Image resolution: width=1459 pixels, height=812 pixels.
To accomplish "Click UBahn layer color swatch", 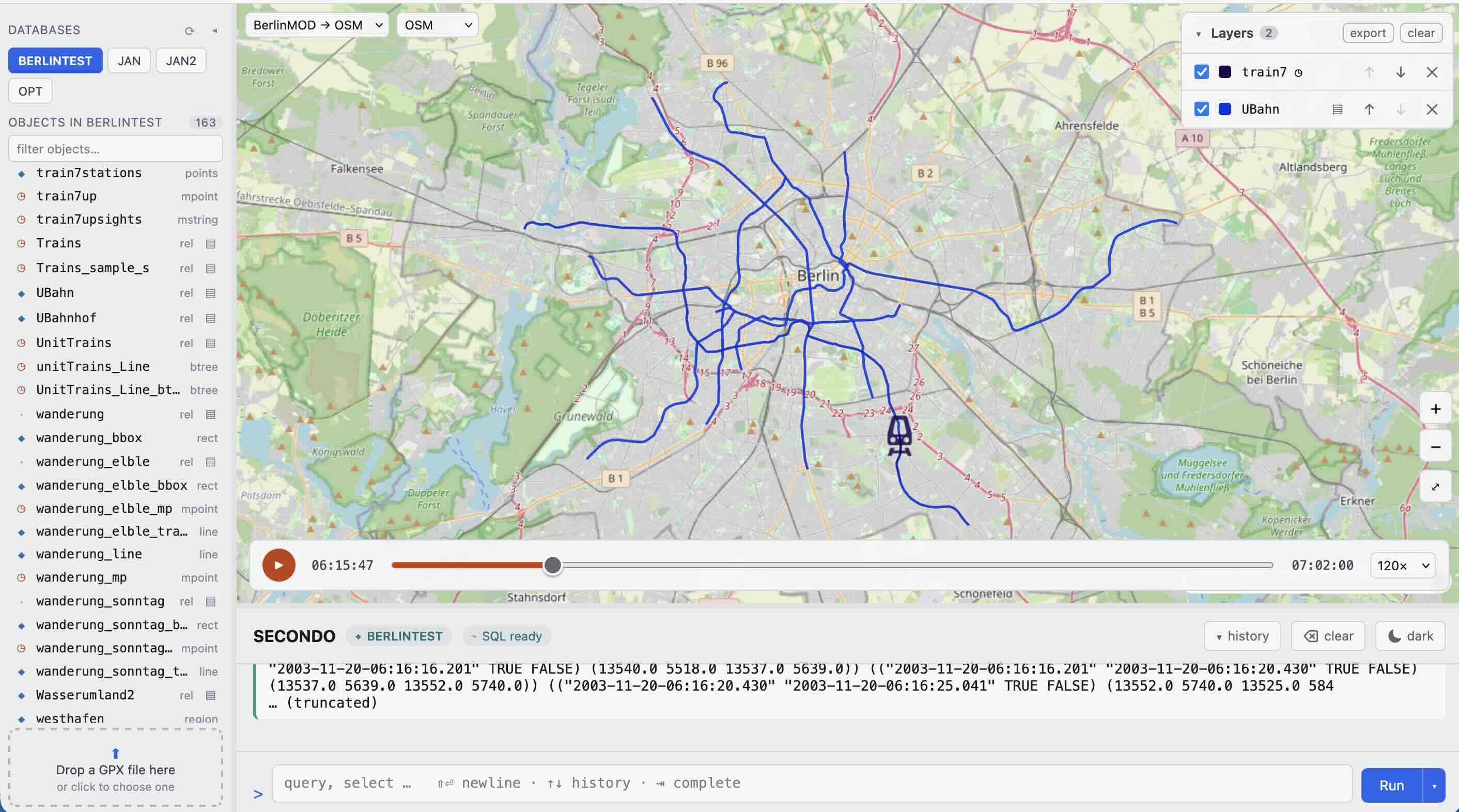I will (1224, 108).
